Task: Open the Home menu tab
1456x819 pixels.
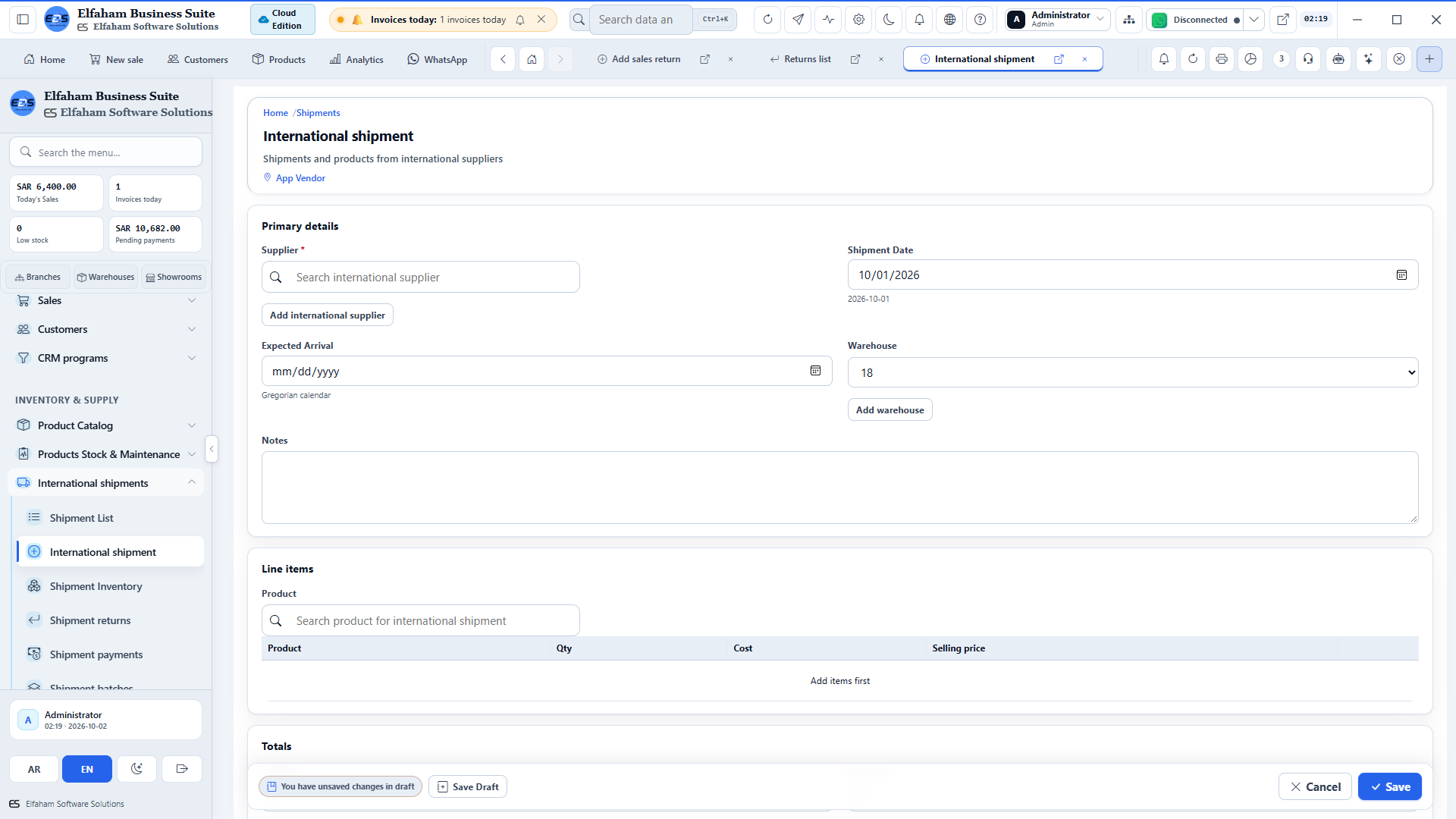Action: (x=45, y=59)
